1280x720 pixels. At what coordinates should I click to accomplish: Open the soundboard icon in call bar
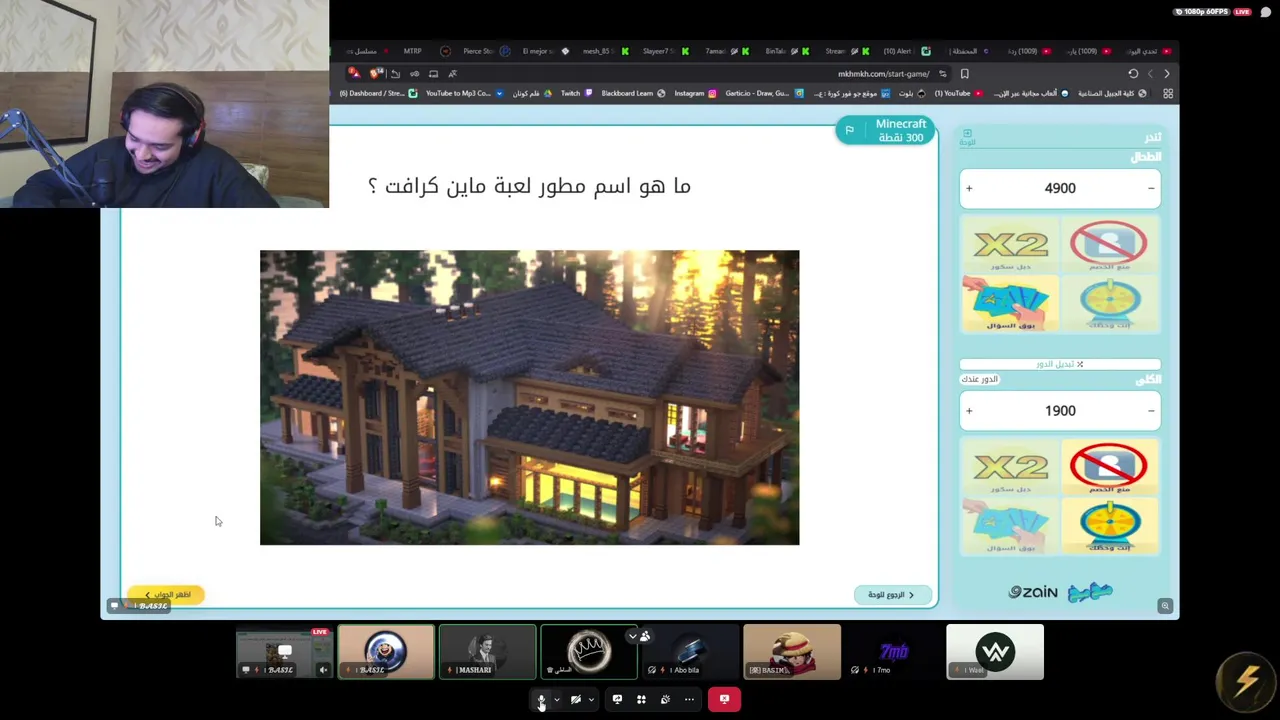point(665,699)
